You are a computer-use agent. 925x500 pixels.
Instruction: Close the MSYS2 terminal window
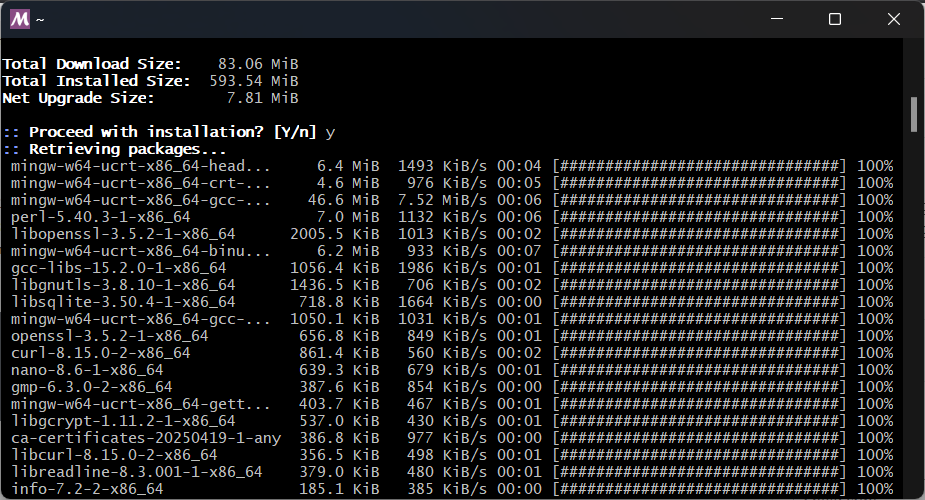click(894, 19)
